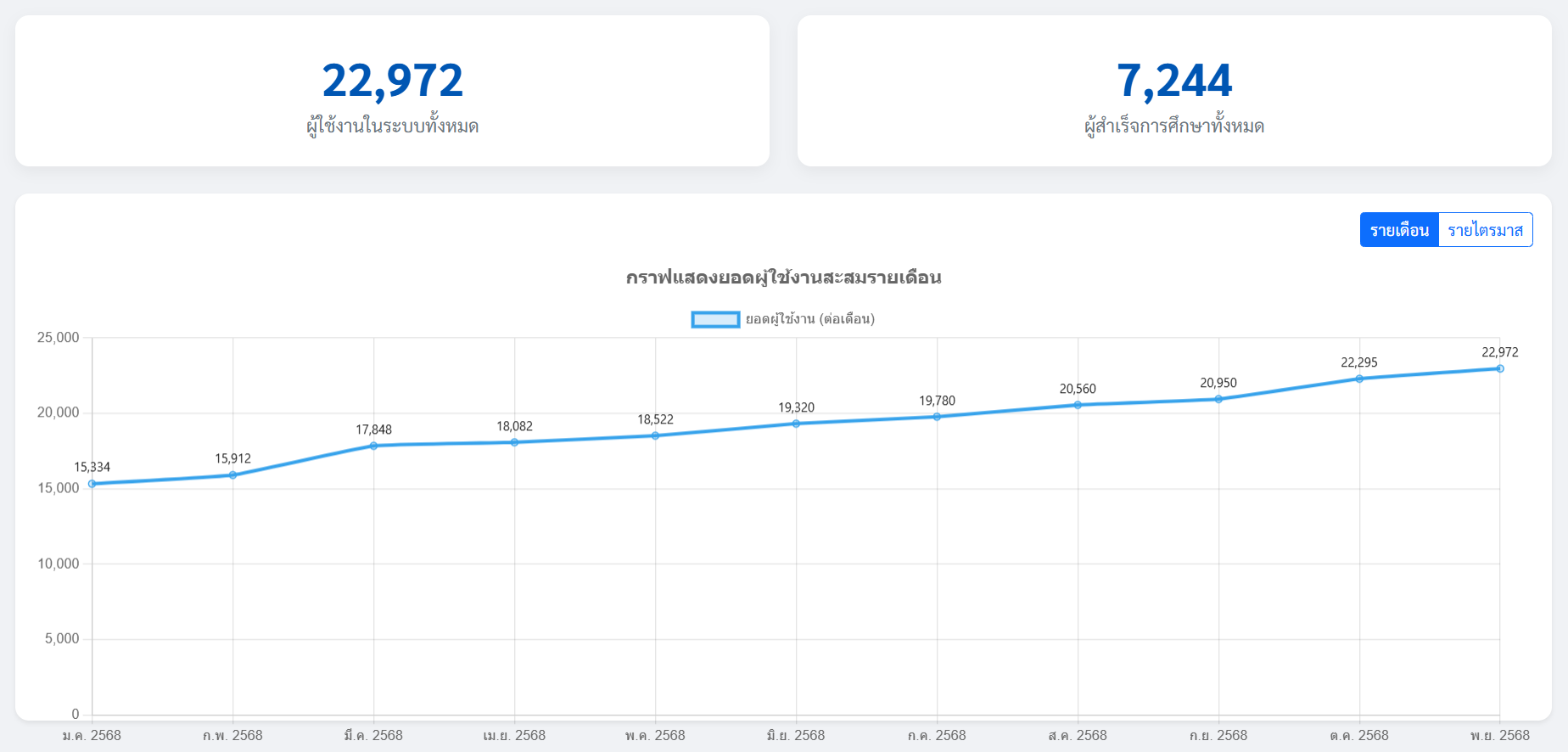
Task: Click the final 22,972 chart data point
Action: [1499, 368]
